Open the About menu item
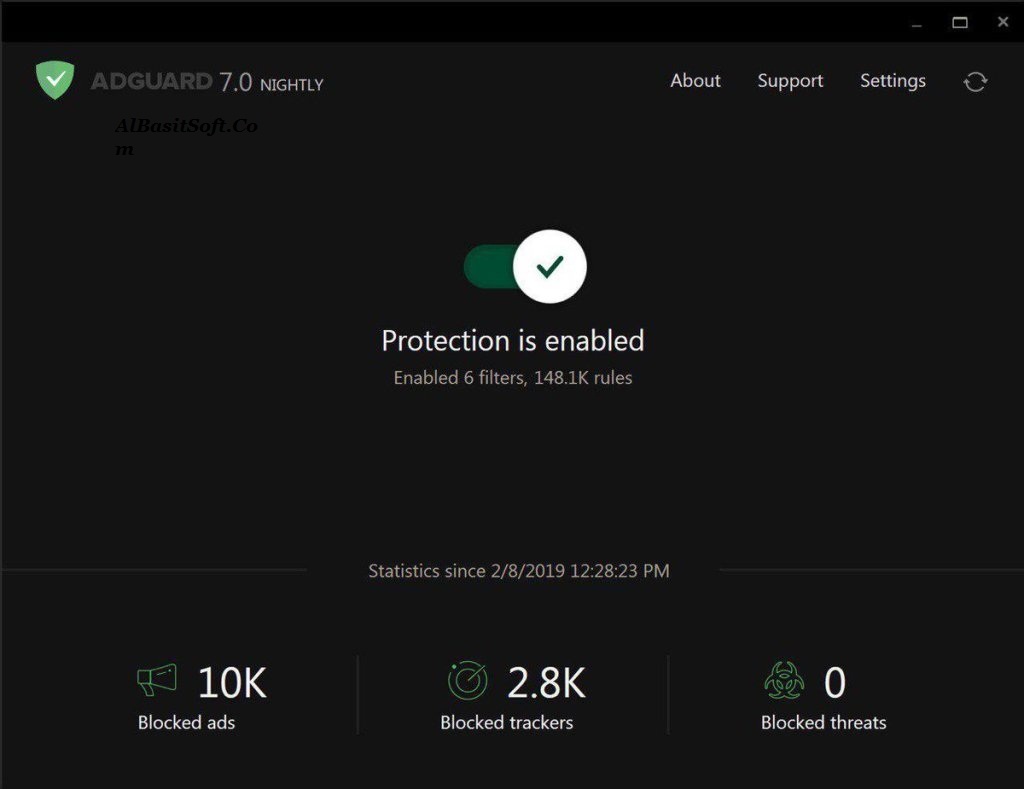This screenshot has height=789, width=1024. tap(695, 81)
